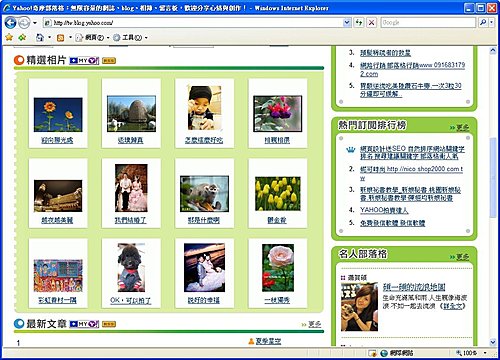Click the crown-ranked SEO blog link

(412, 152)
